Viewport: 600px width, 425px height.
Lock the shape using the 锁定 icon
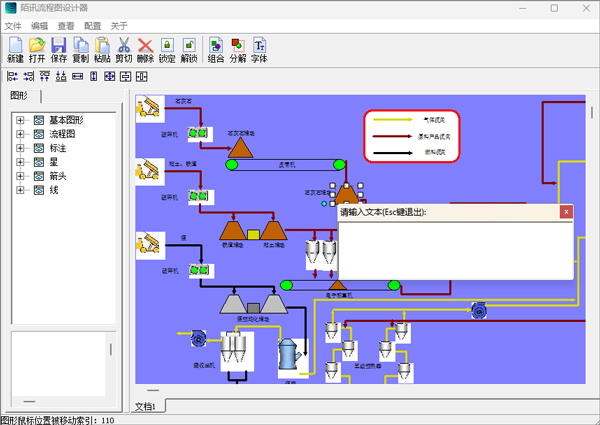[167, 46]
